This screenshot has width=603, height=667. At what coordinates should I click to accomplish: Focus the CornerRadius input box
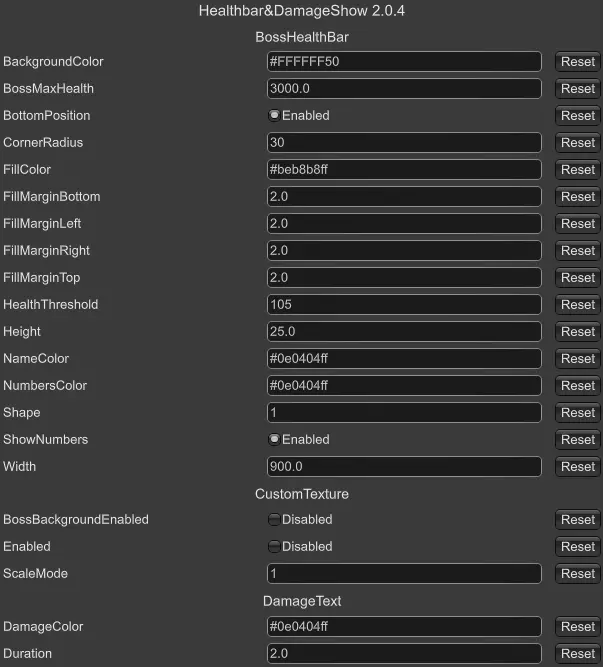point(404,143)
